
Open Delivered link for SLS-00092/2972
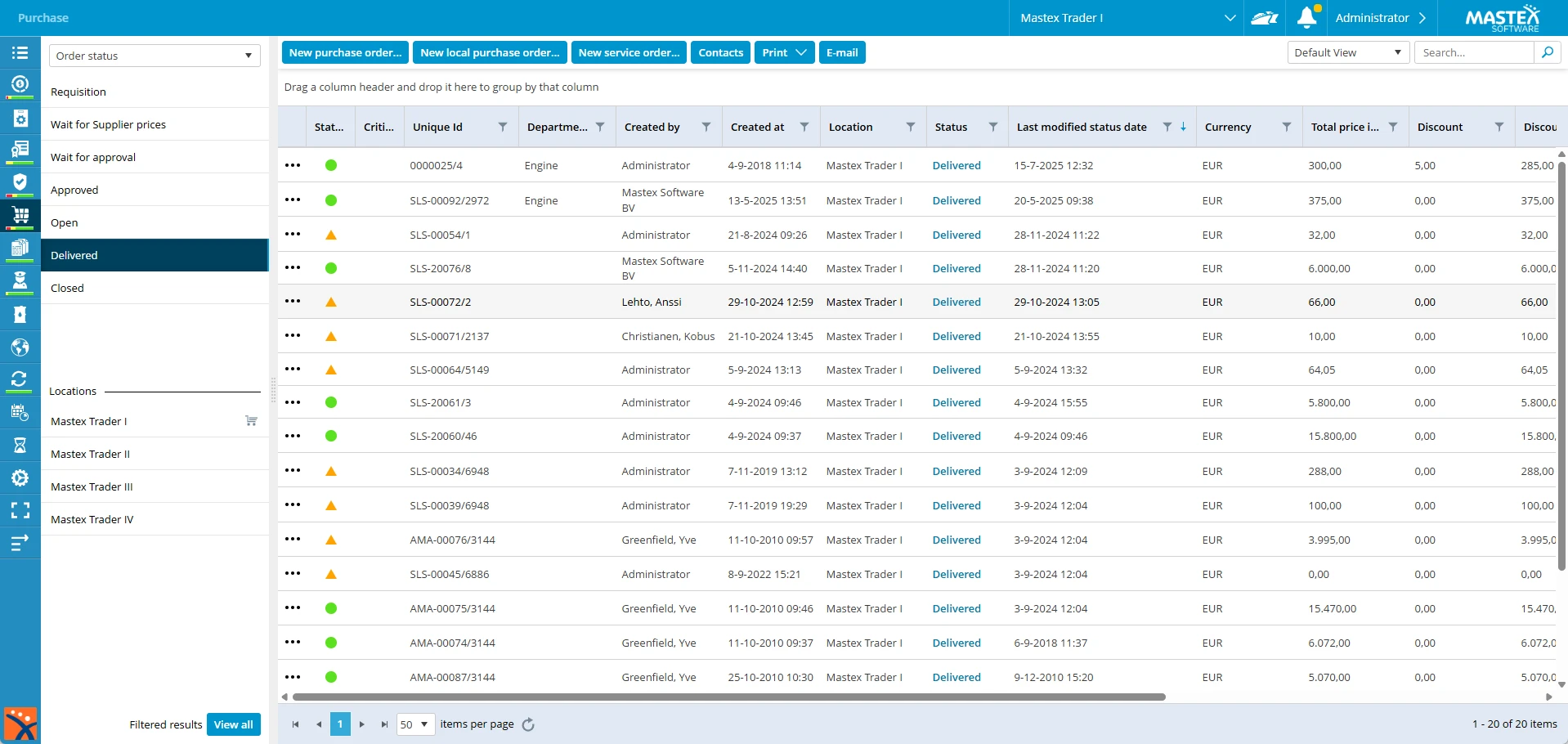[x=956, y=200]
